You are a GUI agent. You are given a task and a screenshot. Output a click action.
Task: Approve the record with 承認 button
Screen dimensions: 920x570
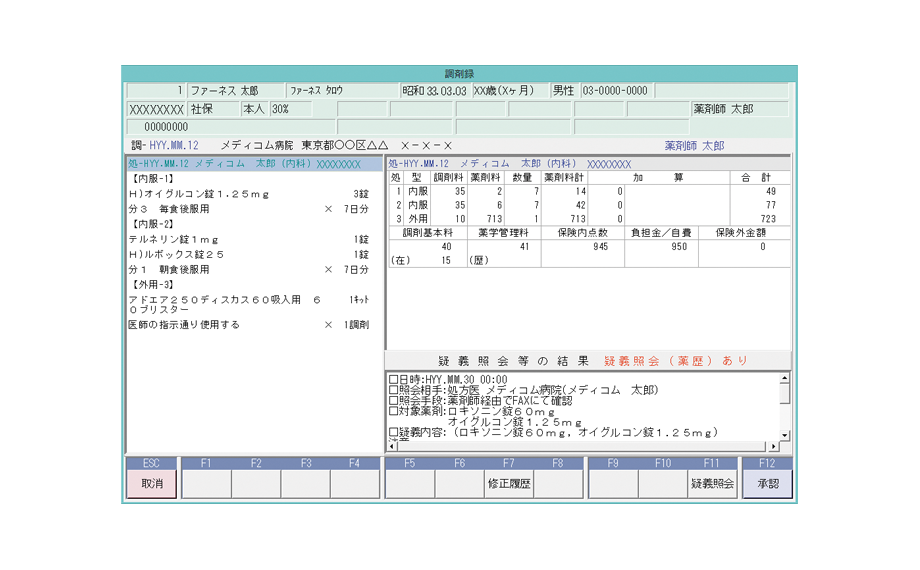767,483
